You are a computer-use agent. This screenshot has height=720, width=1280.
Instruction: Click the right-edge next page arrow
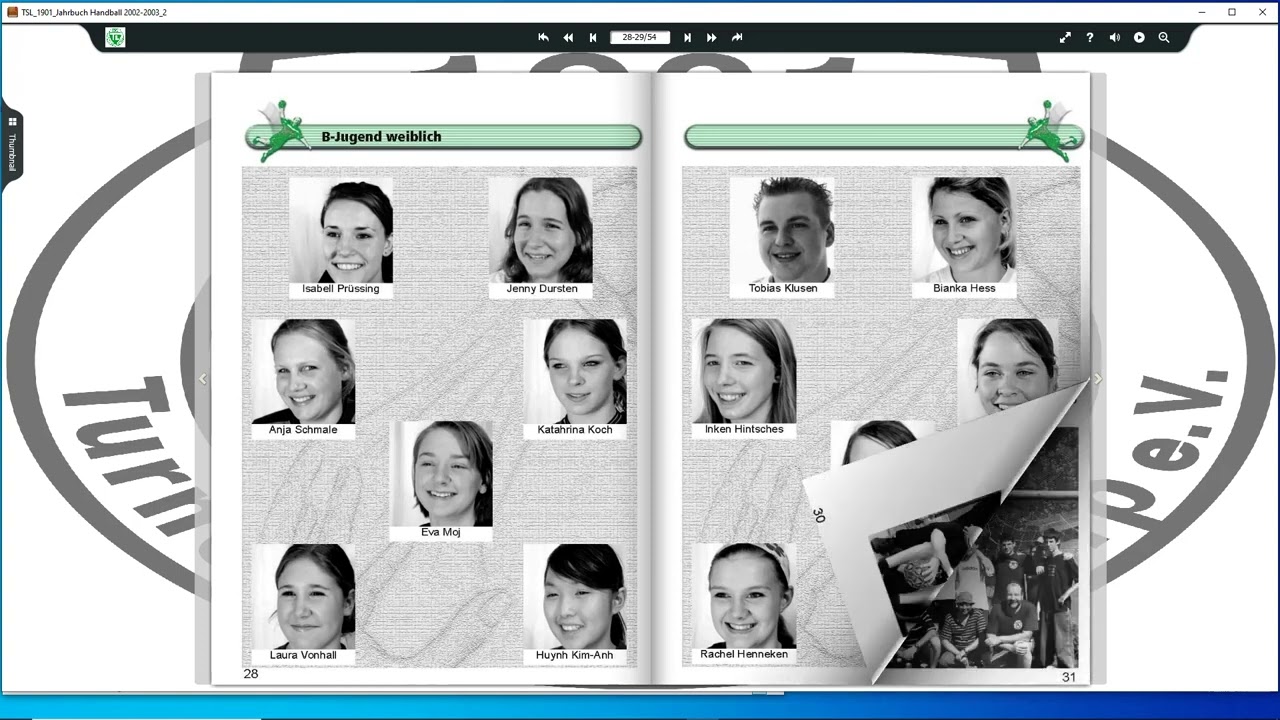pyautogui.click(x=1097, y=379)
